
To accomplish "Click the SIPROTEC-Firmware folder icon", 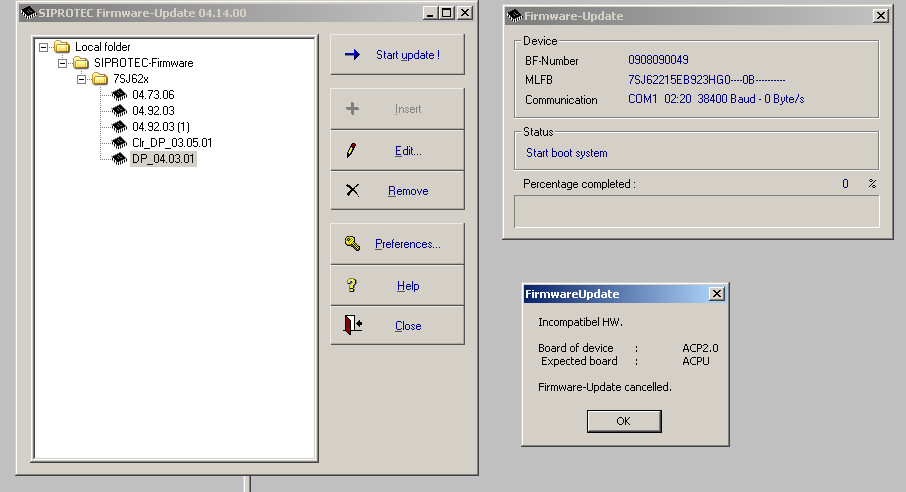I will point(81,62).
